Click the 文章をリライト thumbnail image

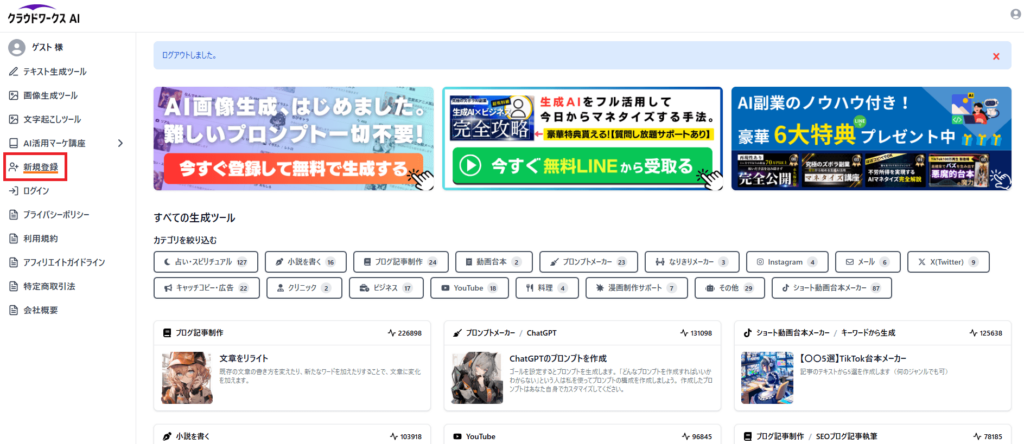tap(187, 377)
